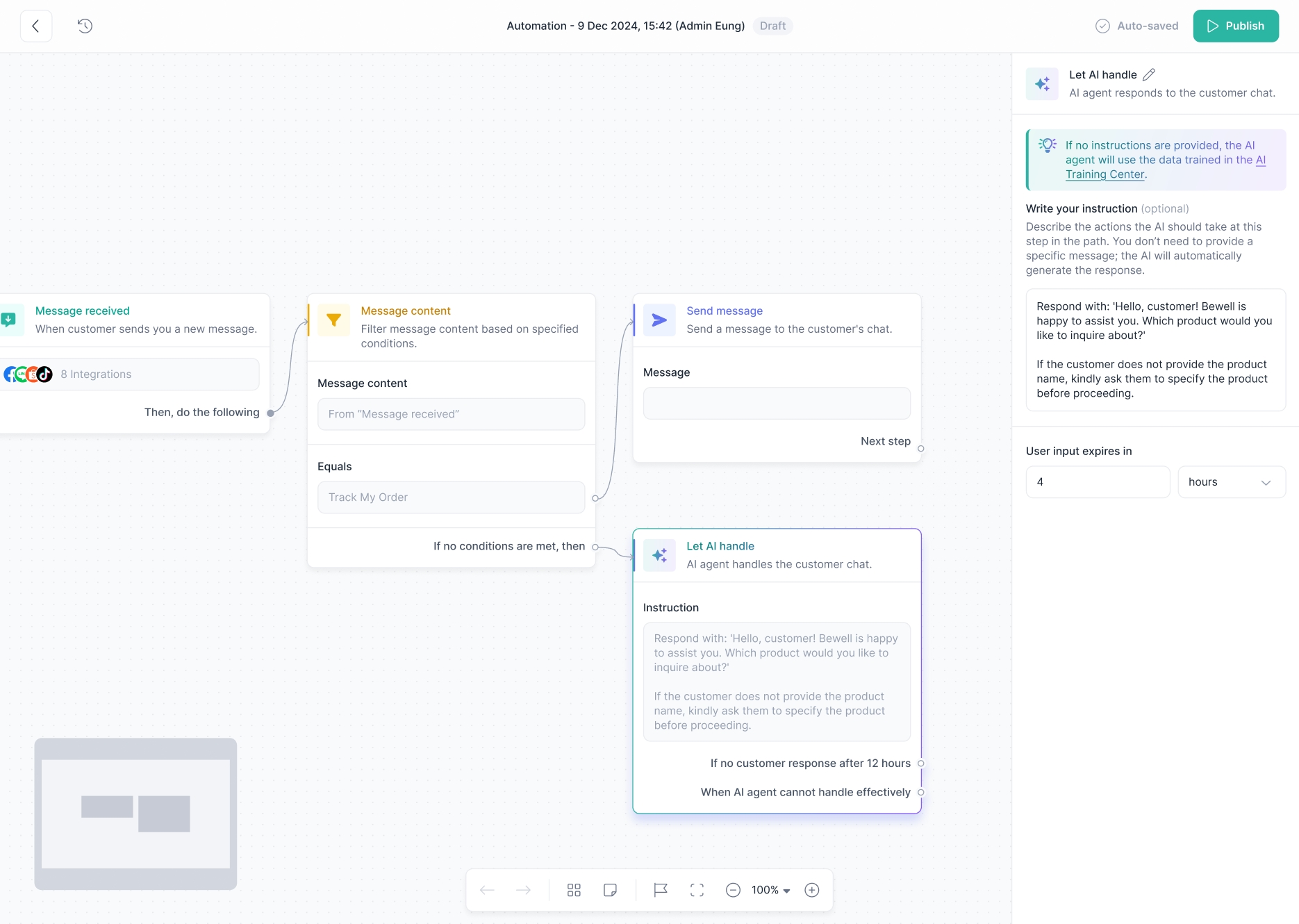Click the minimap thumbnail
This screenshot has height=924, width=1299.
coord(135,814)
